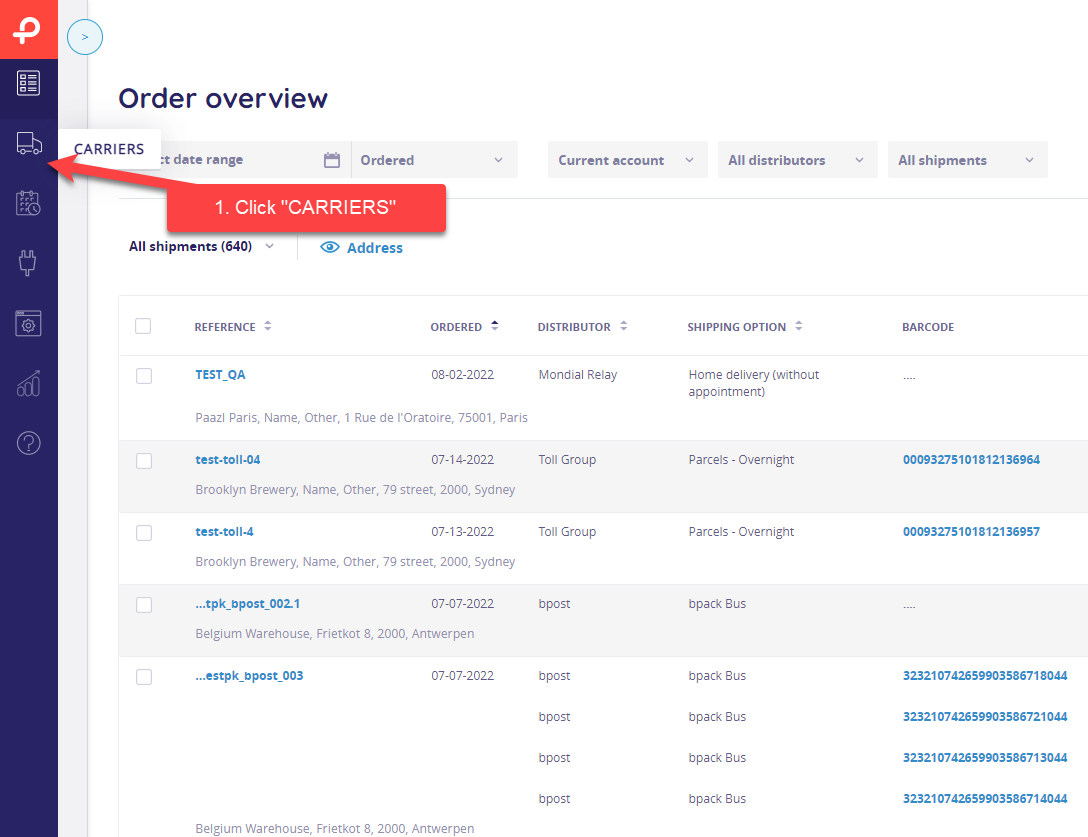Click the Mondial Relay distributor cell
This screenshot has width=1088, height=837.
(577, 375)
